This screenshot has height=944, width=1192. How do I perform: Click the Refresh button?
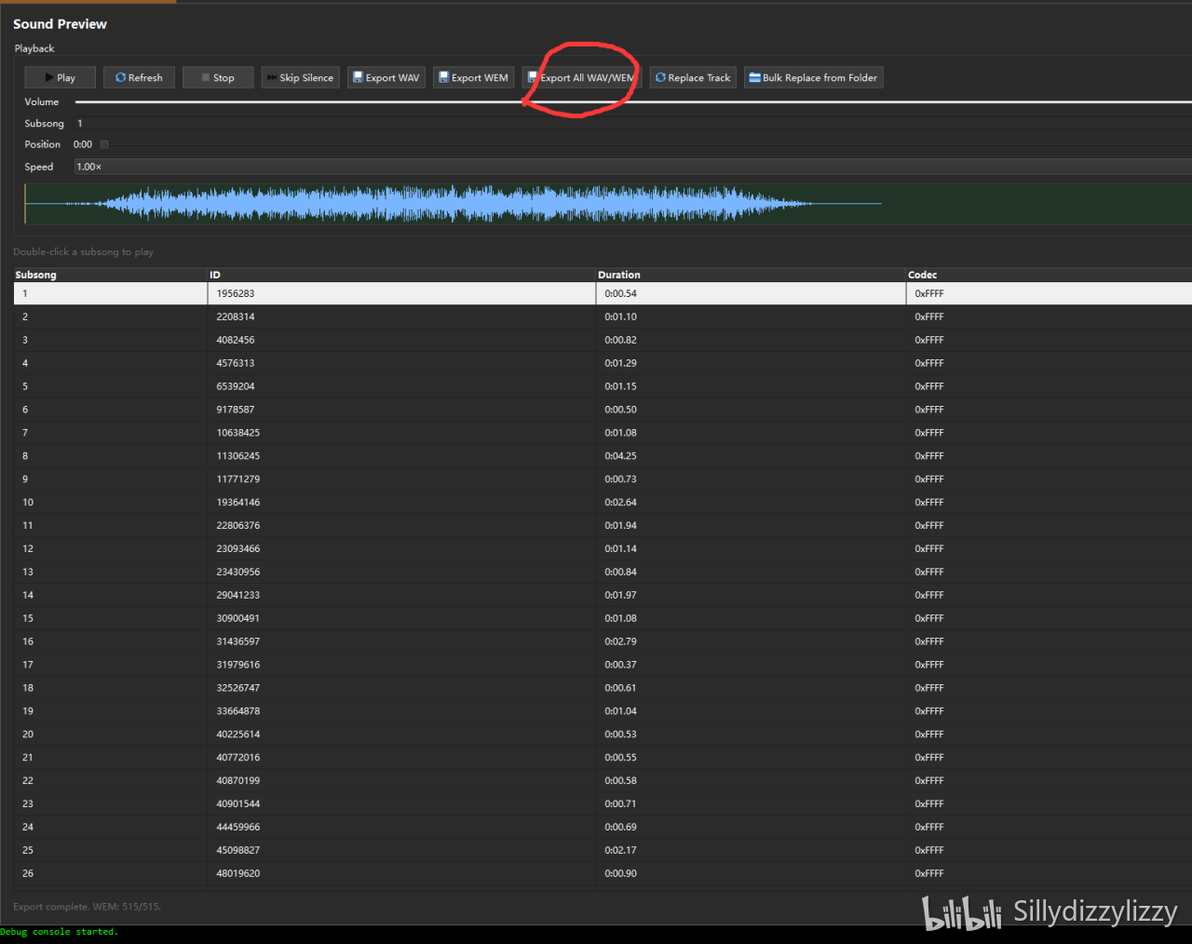[138, 78]
